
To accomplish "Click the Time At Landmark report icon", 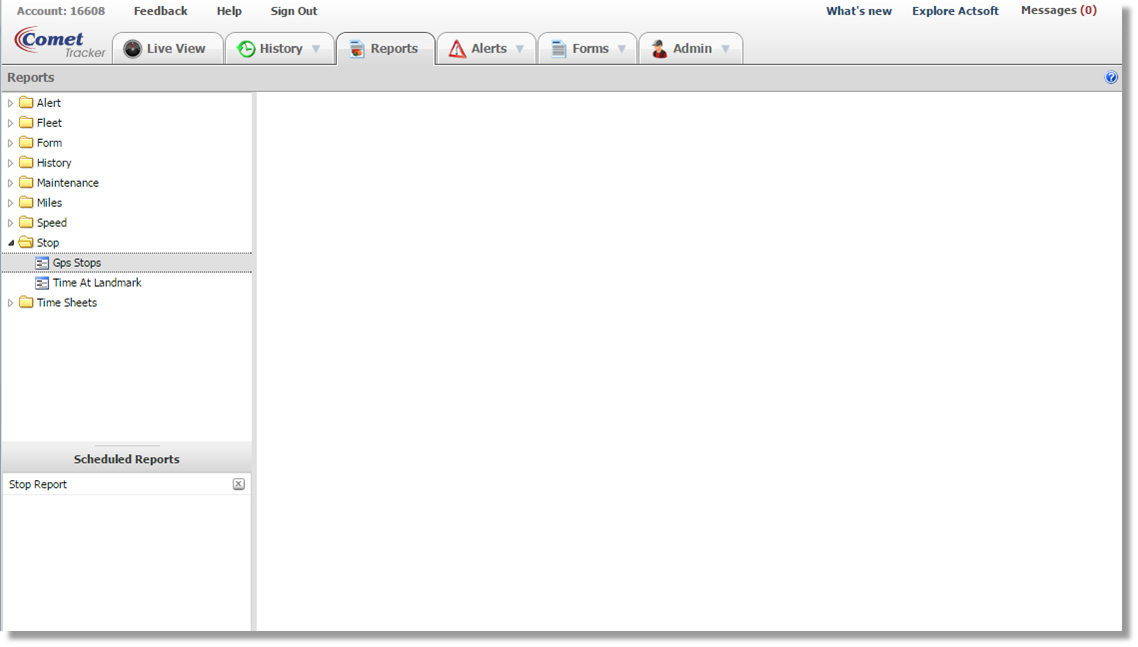I will [42, 283].
